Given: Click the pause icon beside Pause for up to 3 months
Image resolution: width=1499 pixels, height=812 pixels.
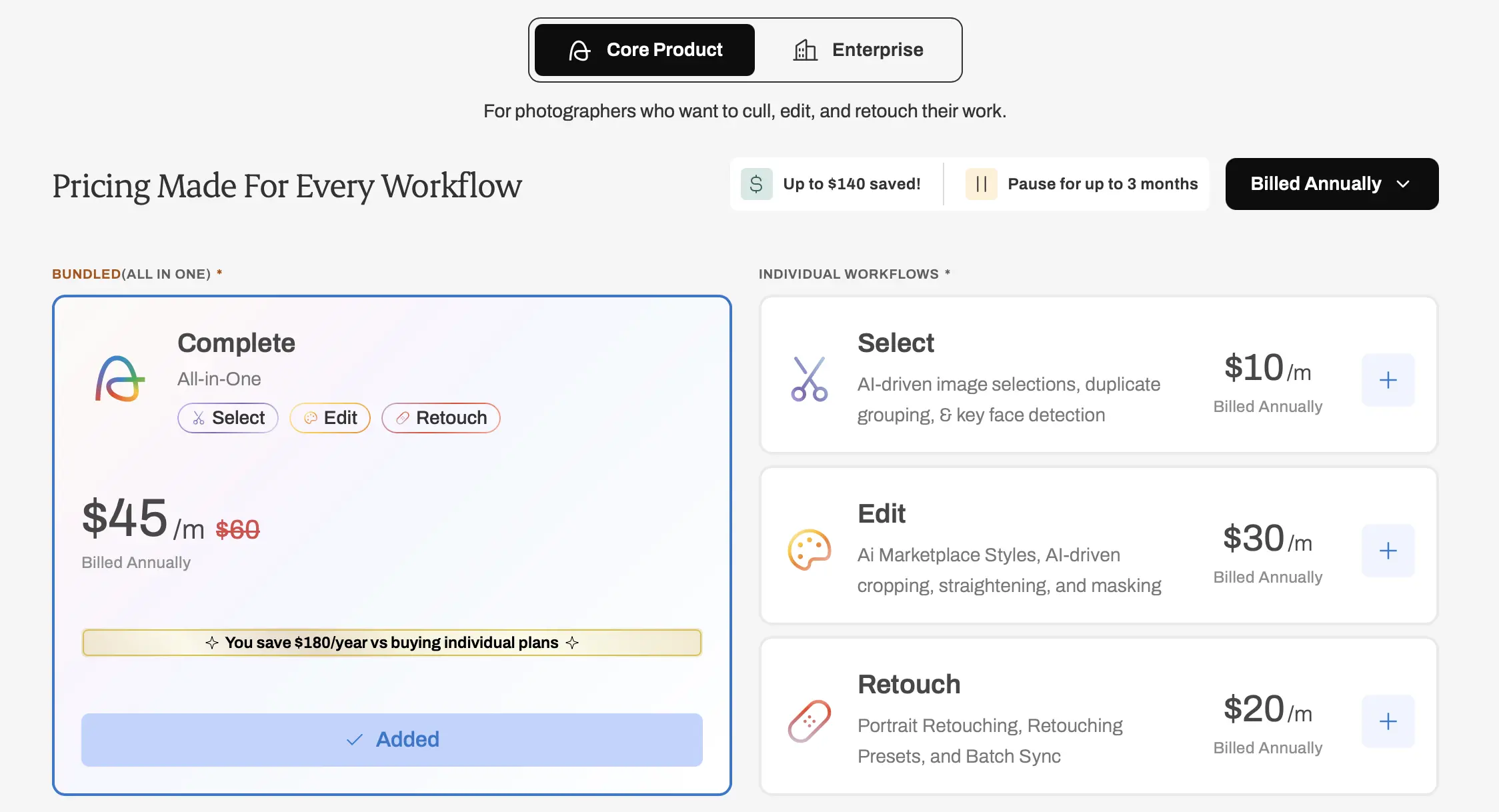Looking at the screenshot, I should (x=981, y=184).
